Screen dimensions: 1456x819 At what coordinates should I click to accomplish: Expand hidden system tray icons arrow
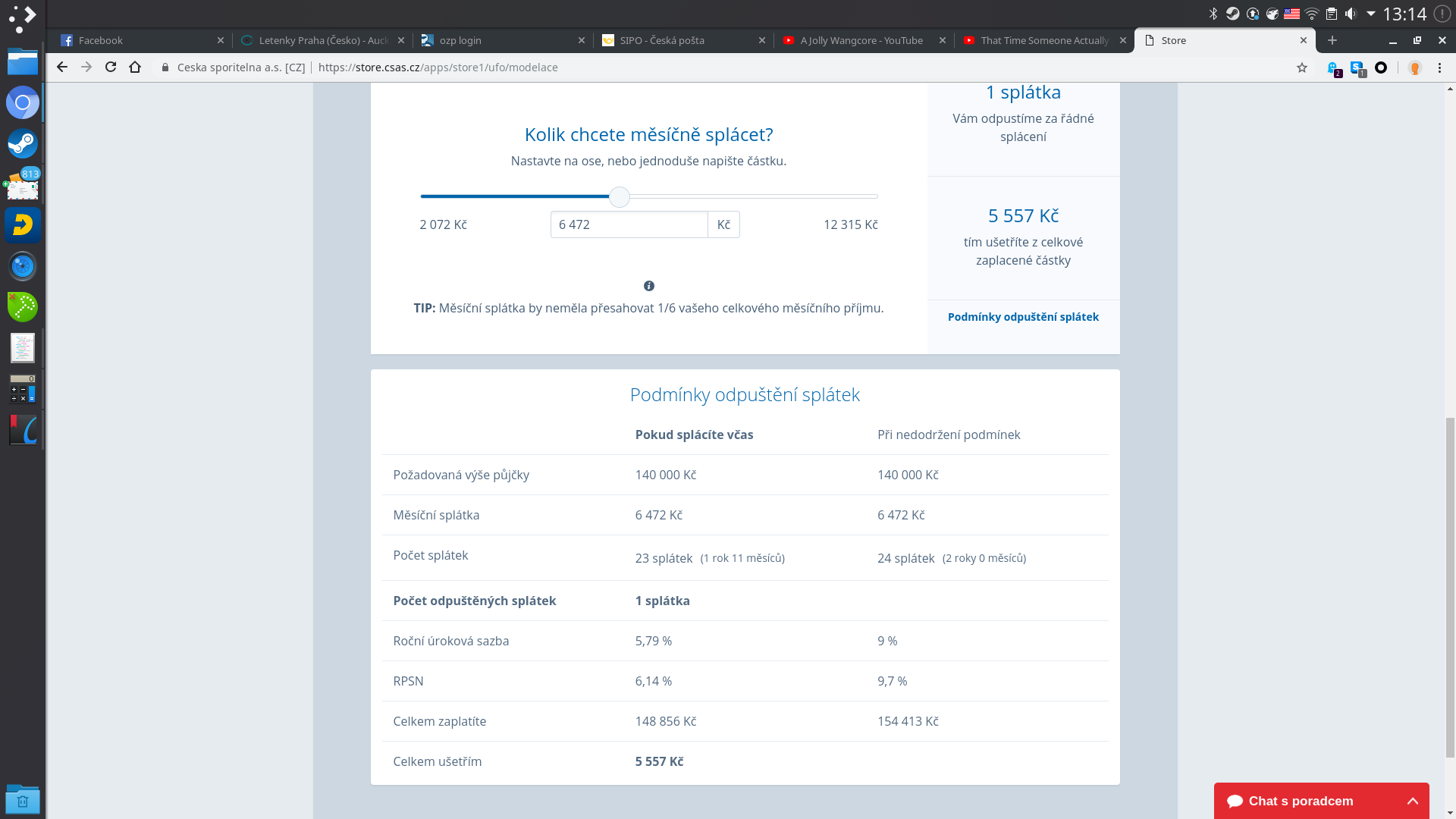[x=1371, y=14]
